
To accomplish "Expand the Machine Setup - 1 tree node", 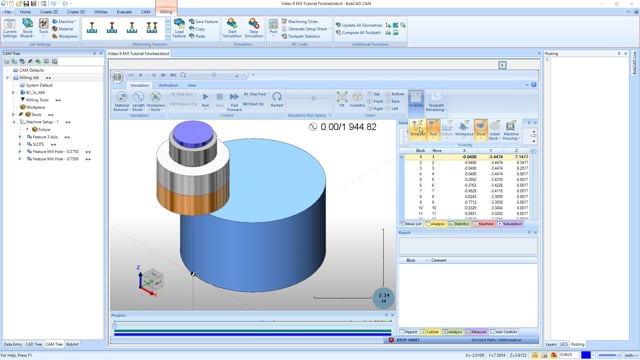I will click(x=14, y=122).
